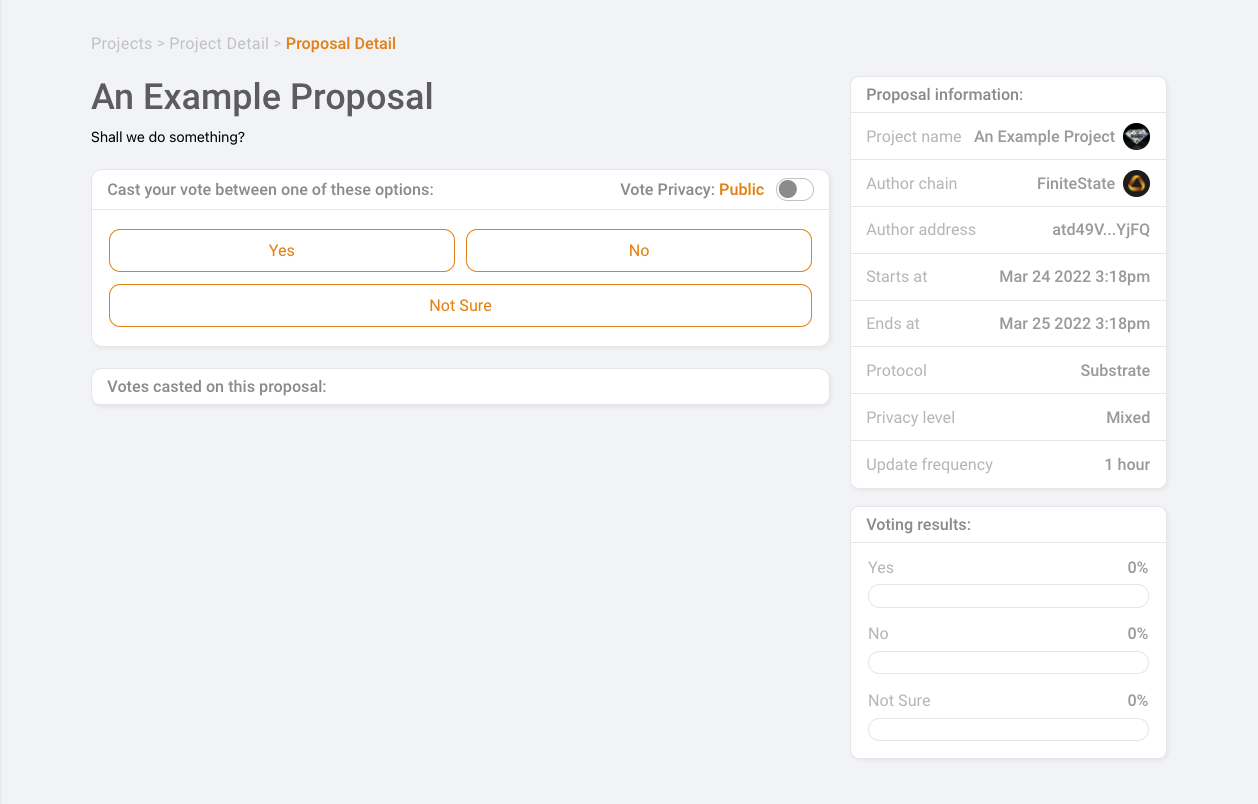The height and width of the screenshot is (804, 1258).
Task: Vote Yes on the proposal
Action: click(x=282, y=251)
